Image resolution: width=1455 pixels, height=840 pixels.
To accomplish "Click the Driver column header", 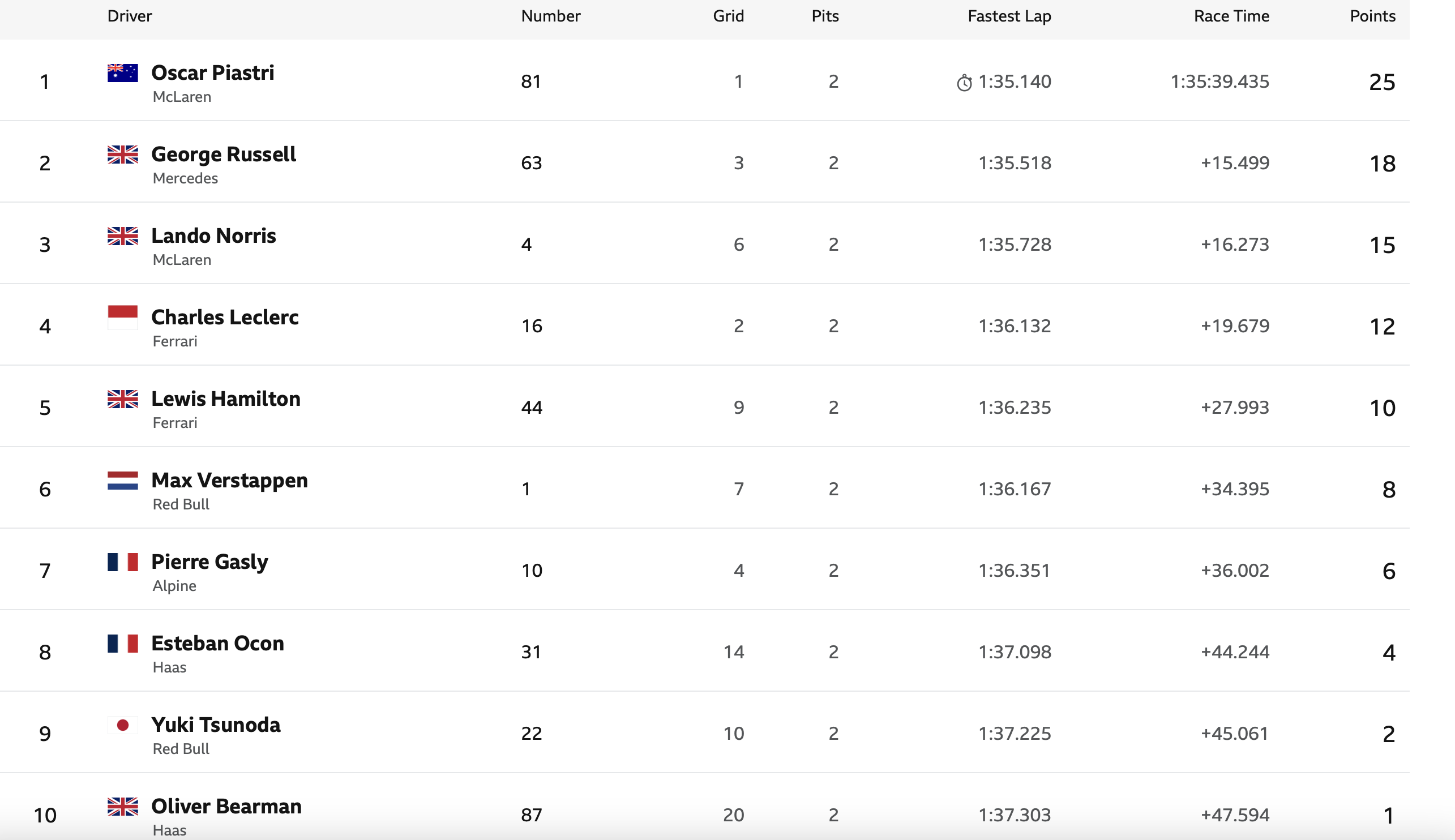I will 129,16.
